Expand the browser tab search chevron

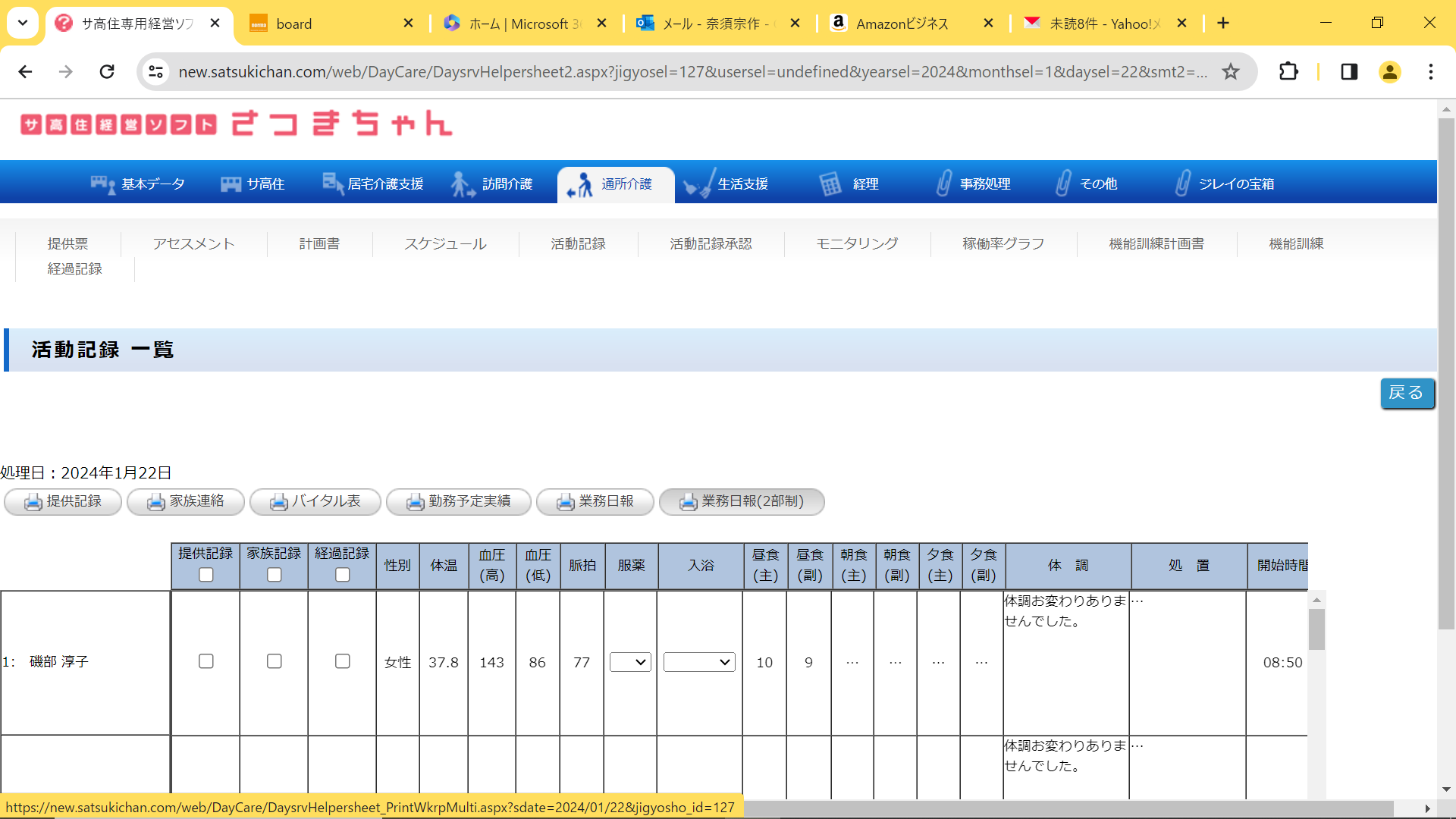tap(23, 23)
